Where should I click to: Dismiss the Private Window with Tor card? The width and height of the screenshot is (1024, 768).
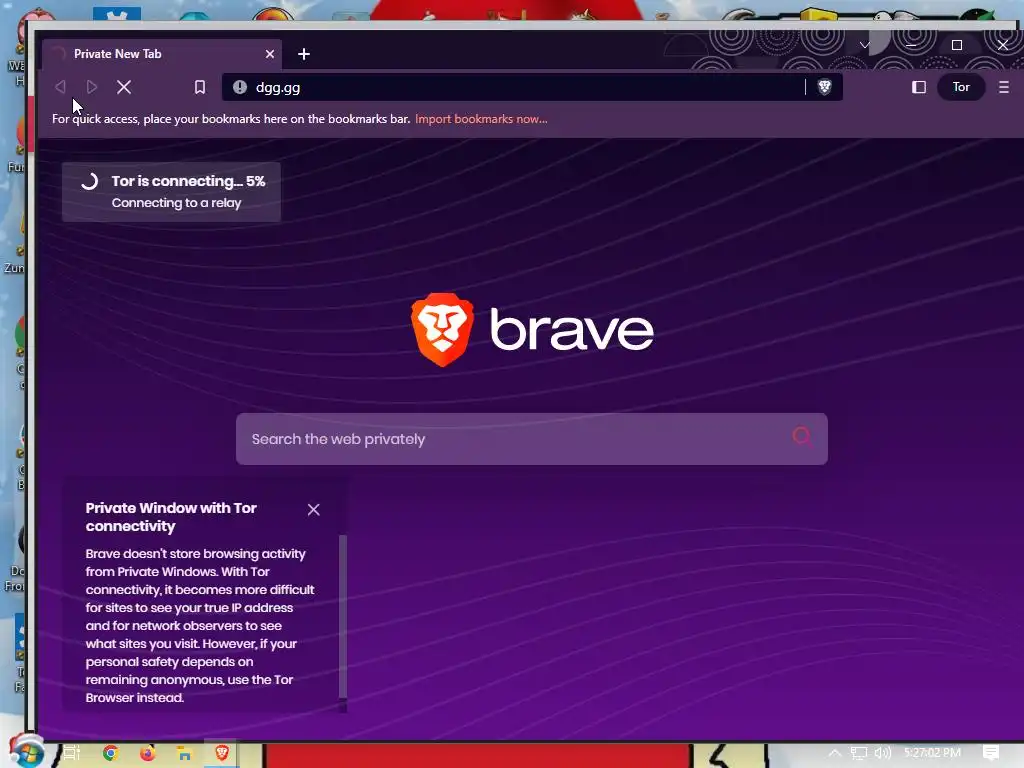313,509
